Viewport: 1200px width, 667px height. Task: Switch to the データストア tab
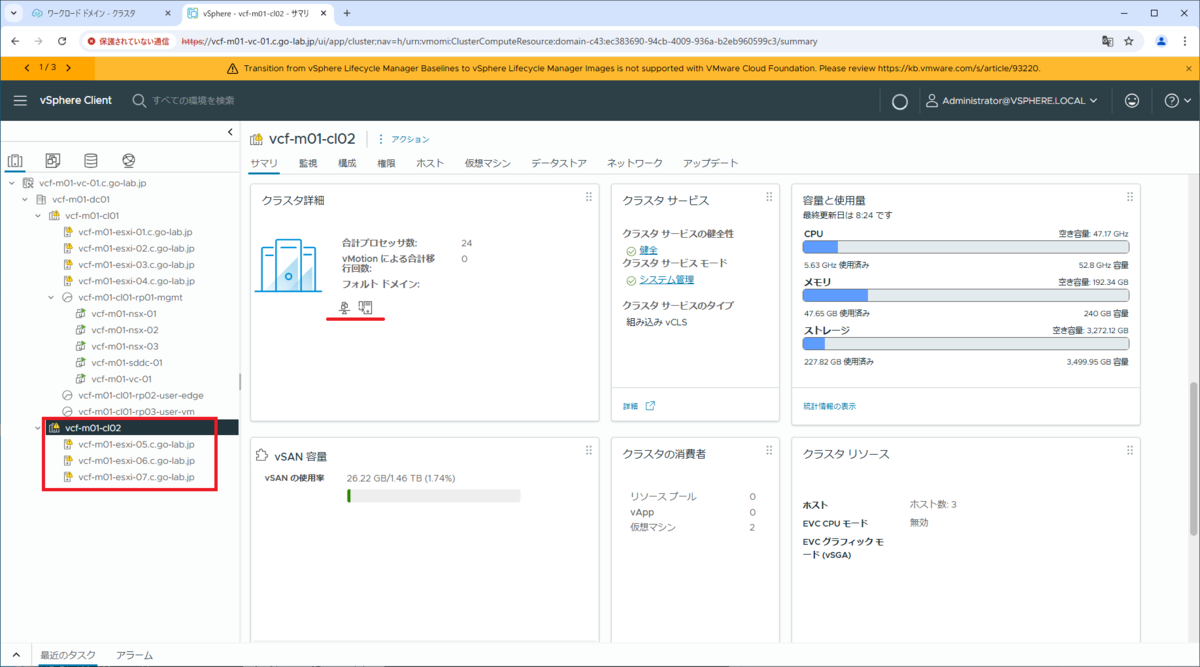point(559,163)
